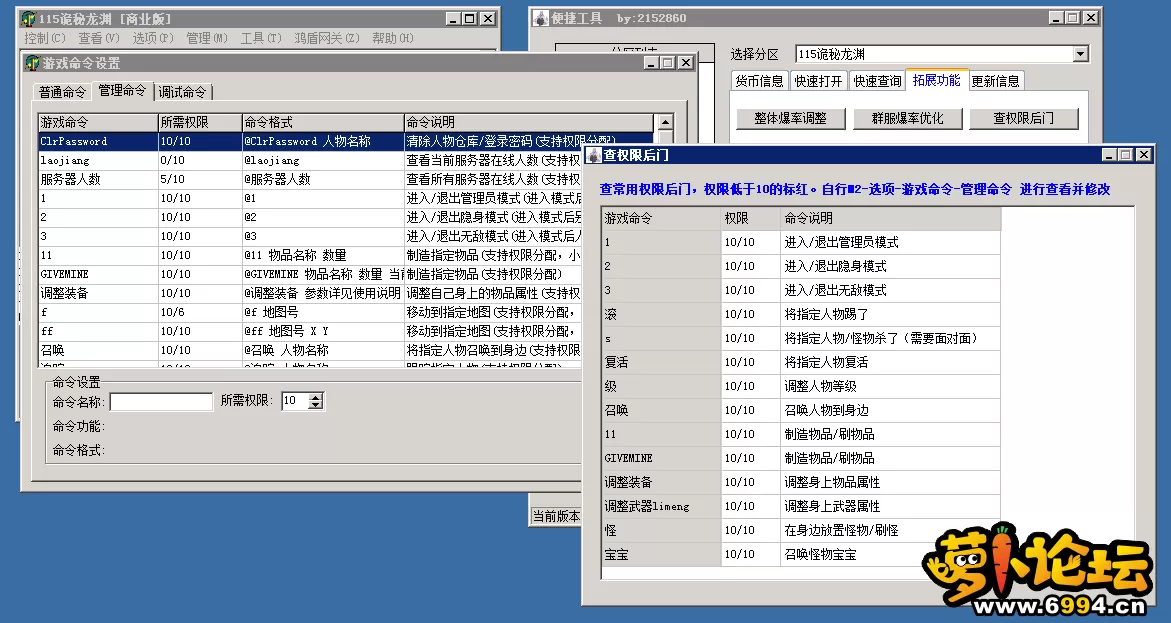Select the f command row with 10/6
The width and height of the screenshot is (1171, 623).
pyautogui.click(x=310, y=312)
